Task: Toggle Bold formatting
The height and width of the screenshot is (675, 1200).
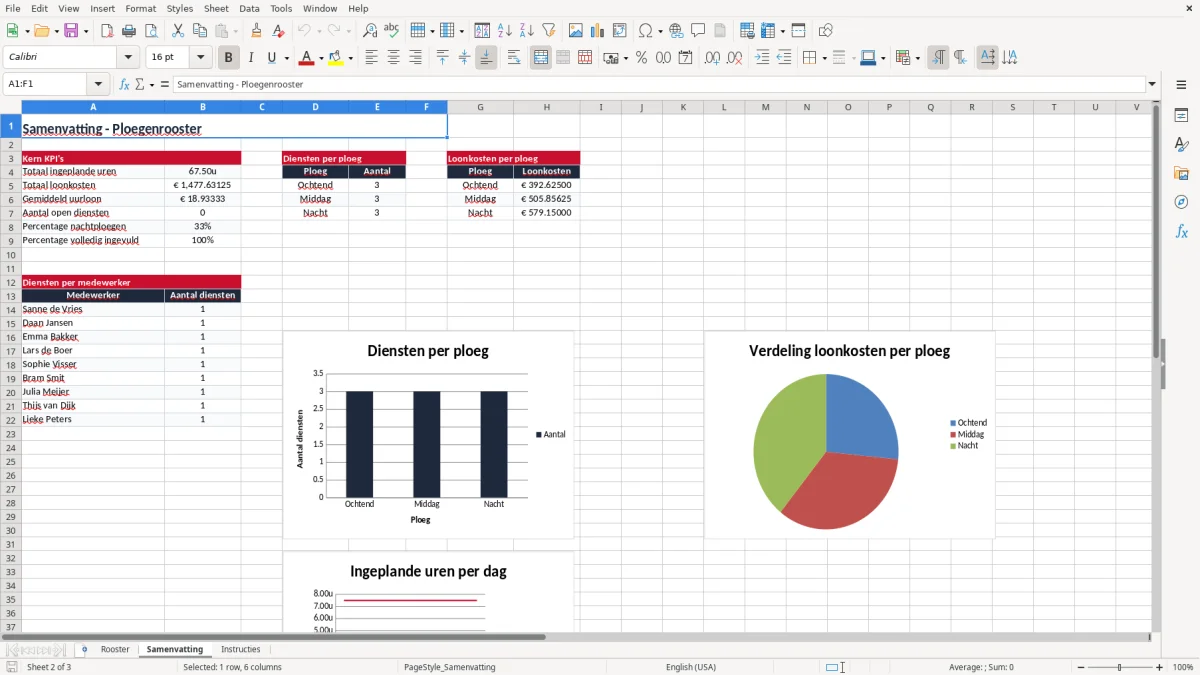Action: pyautogui.click(x=229, y=58)
